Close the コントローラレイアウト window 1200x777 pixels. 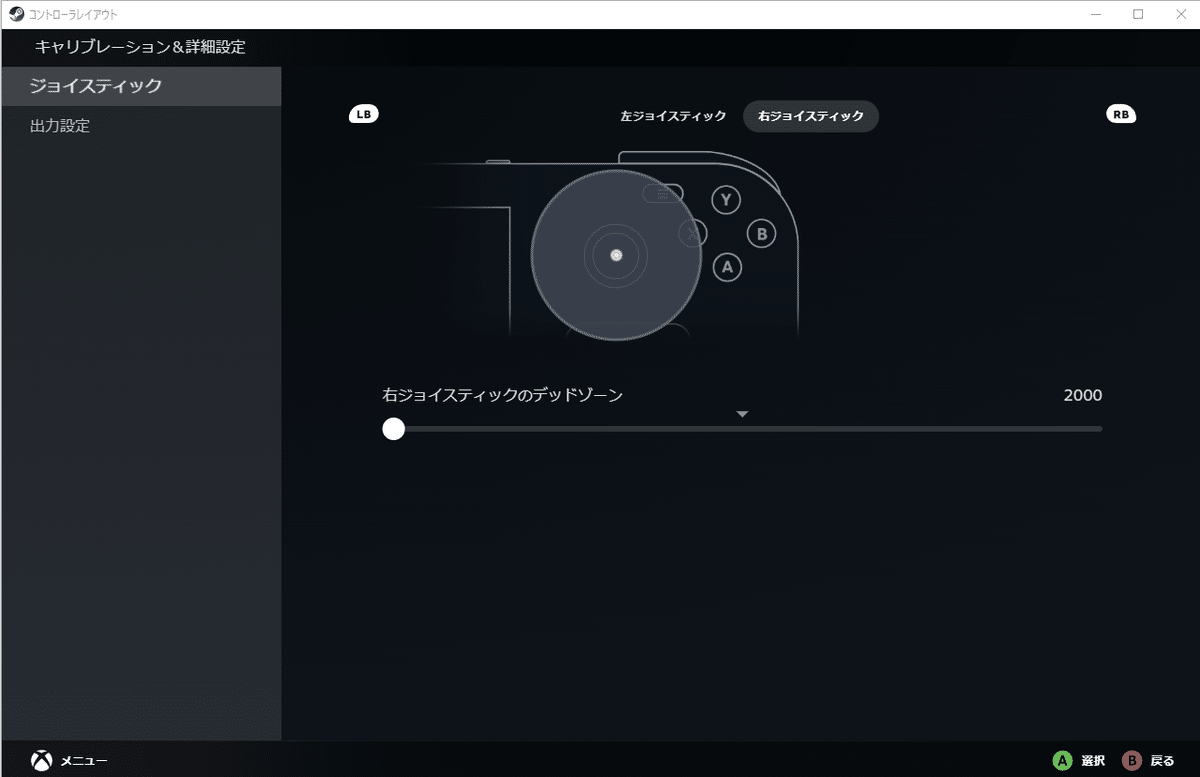click(1179, 14)
